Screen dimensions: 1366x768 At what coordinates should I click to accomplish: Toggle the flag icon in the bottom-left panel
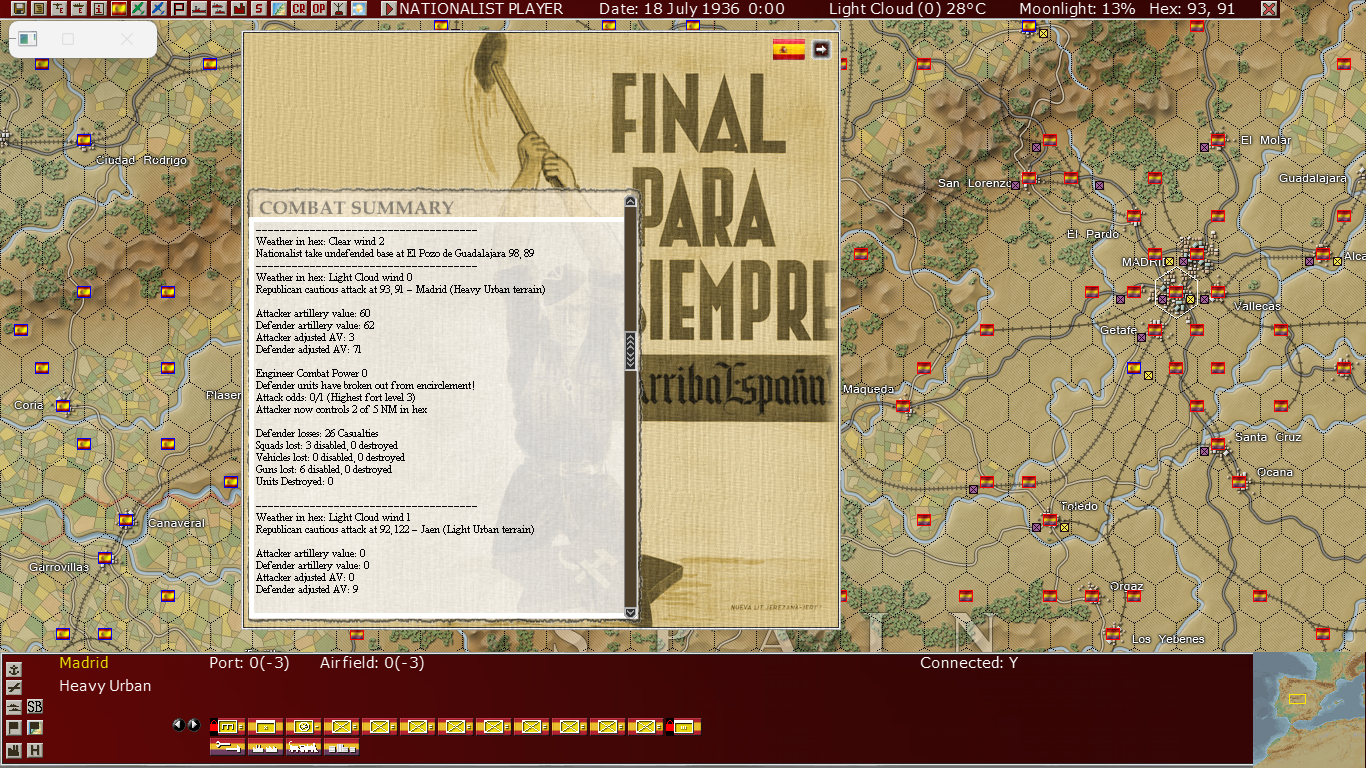(x=14, y=728)
